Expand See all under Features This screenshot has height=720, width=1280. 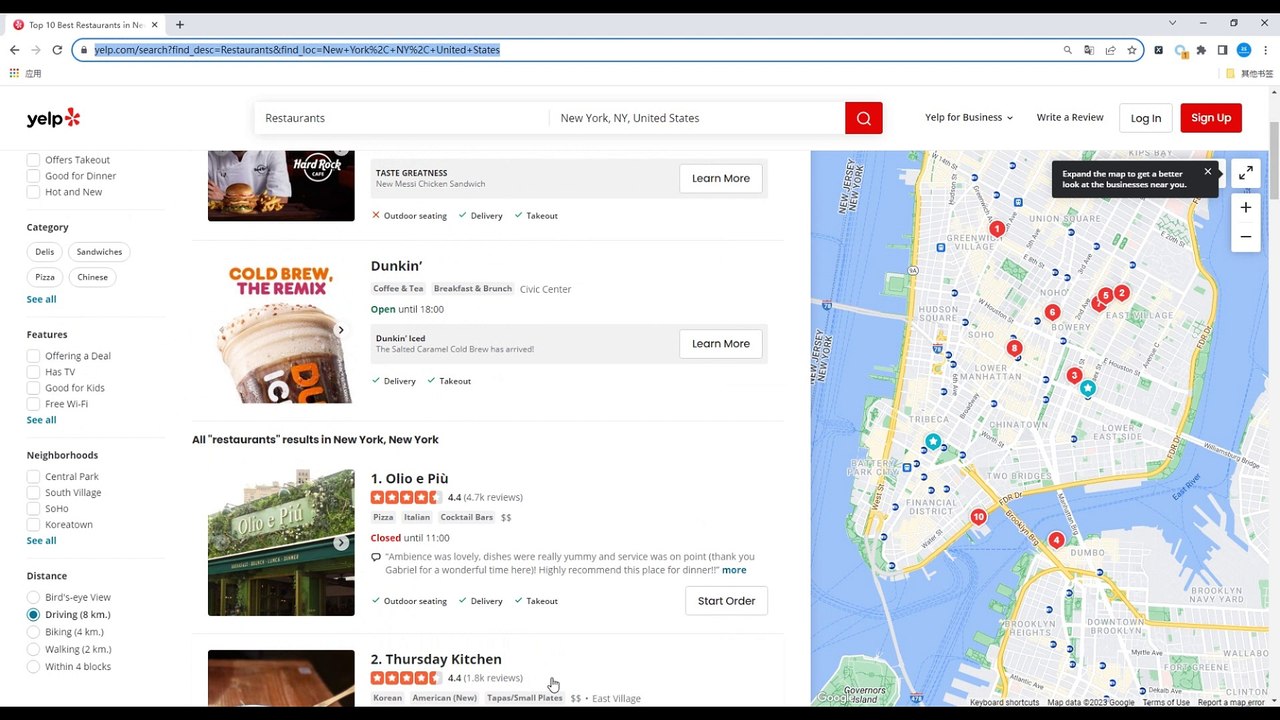41,420
